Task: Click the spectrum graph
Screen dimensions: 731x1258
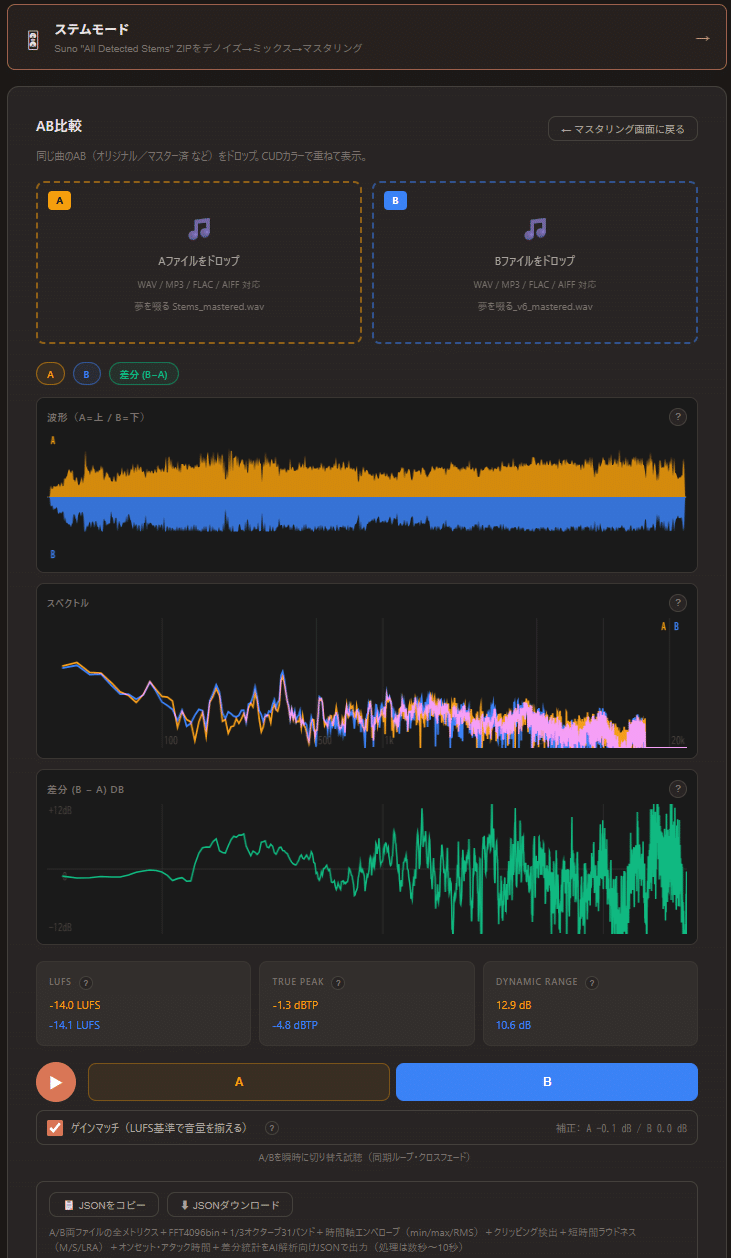Action: pyautogui.click(x=367, y=683)
